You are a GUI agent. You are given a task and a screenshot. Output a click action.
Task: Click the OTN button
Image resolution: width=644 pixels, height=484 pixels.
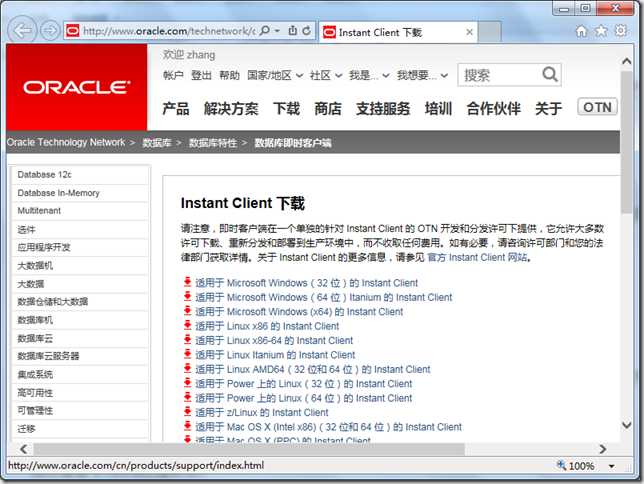[x=597, y=107]
